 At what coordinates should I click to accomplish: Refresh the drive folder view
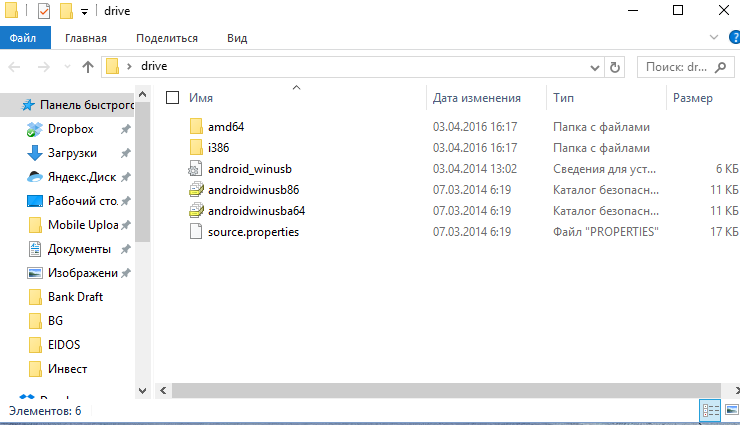614,67
